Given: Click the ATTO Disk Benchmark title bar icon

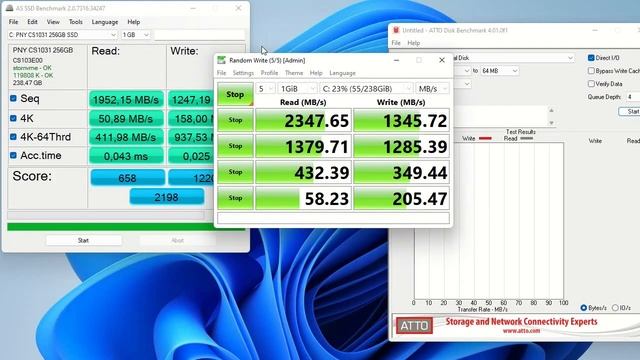Looking at the screenshot, I should click(x=396, y=30).
